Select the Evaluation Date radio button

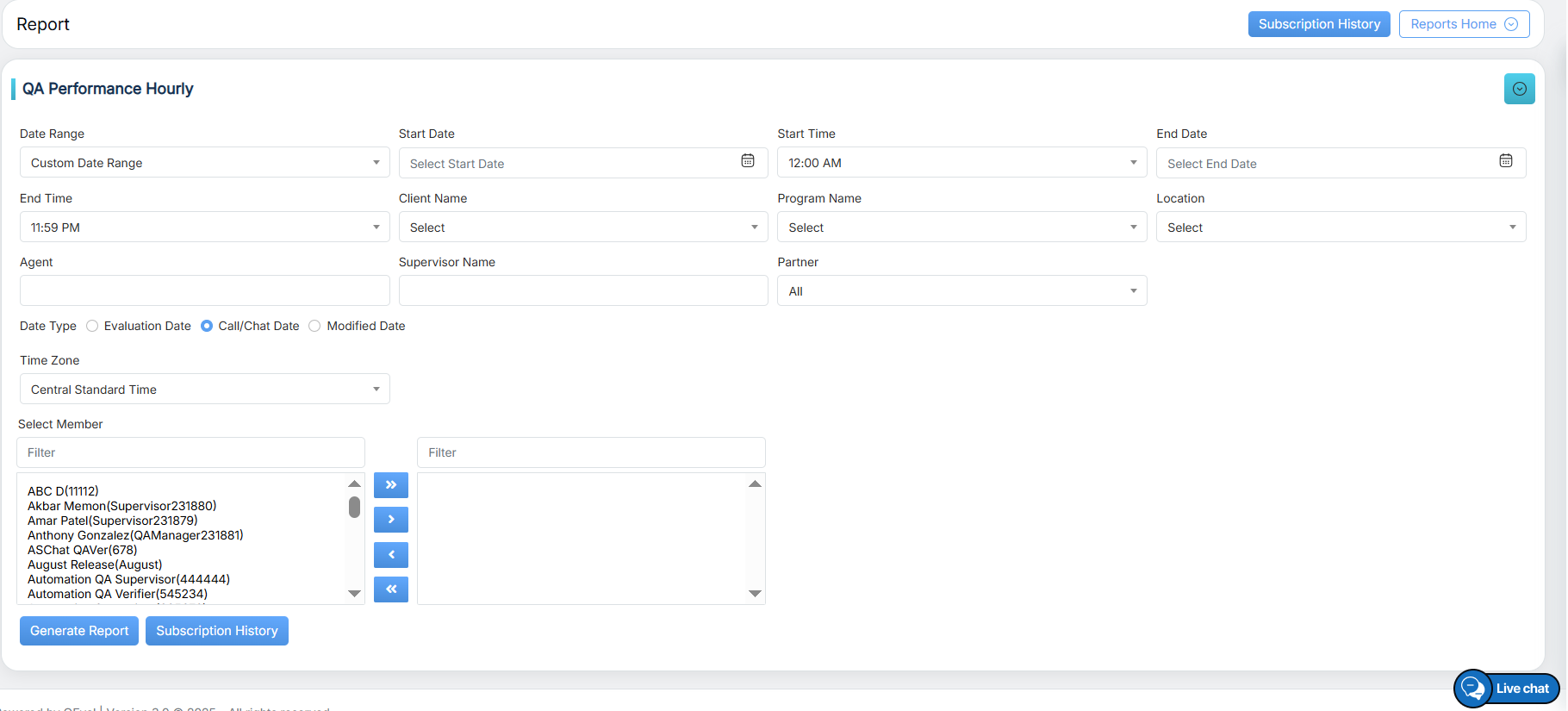tap(92, 326)
